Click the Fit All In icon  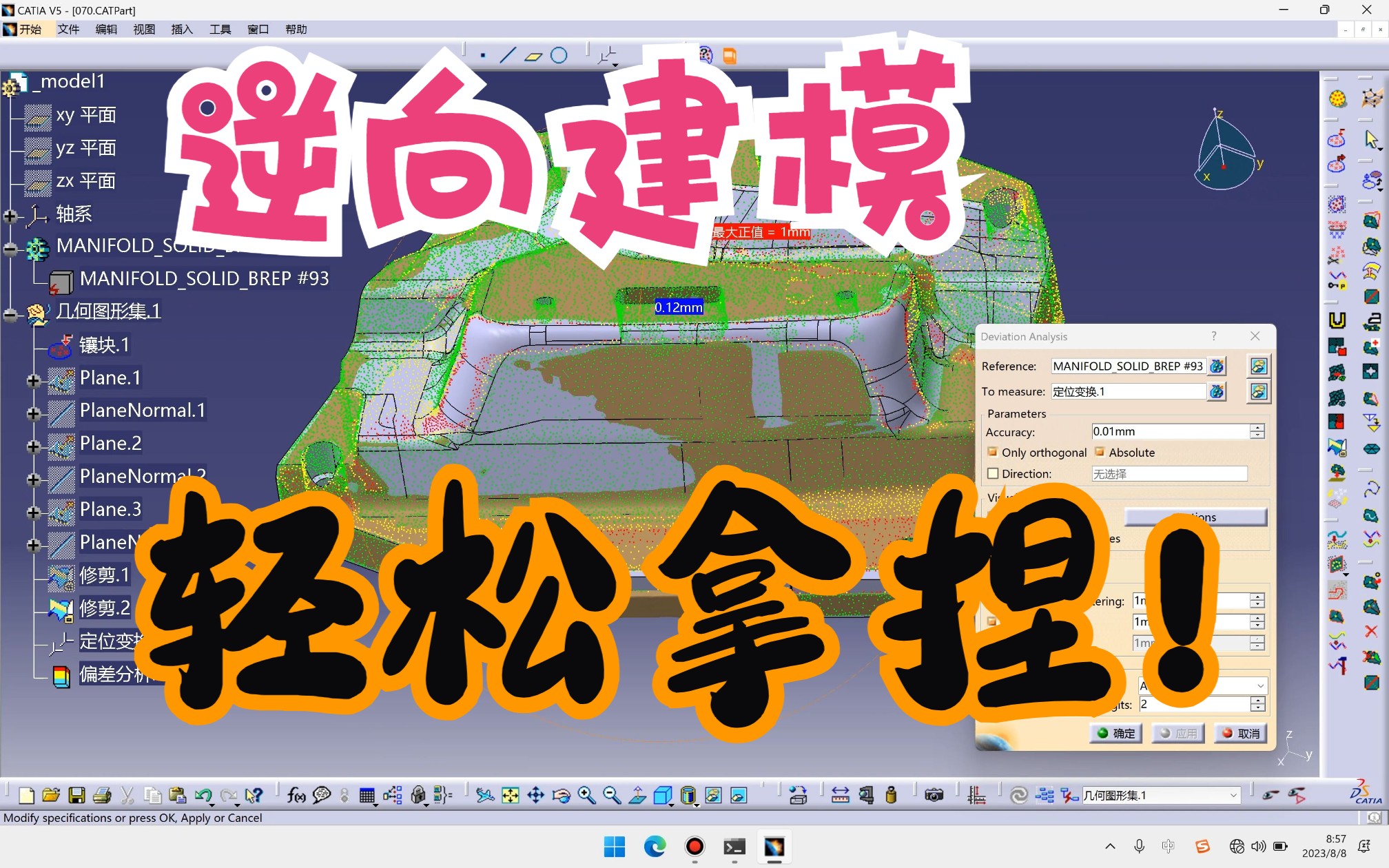point(511,796)
